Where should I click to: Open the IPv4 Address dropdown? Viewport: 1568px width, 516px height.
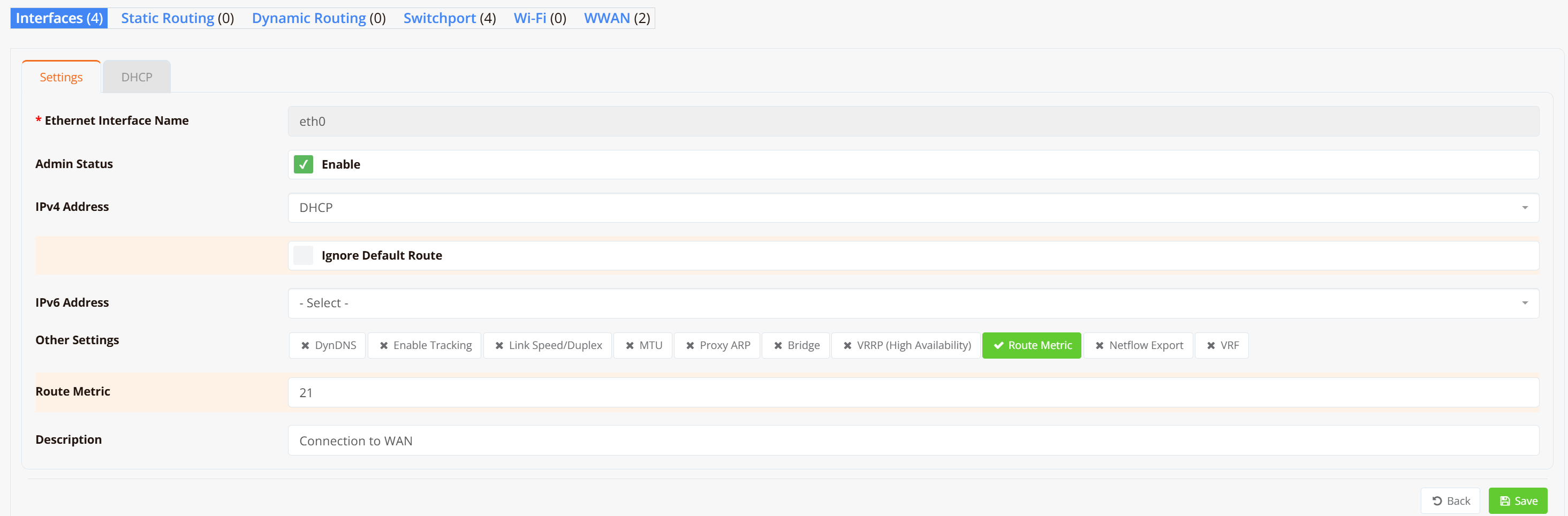[x=913, y=208]
